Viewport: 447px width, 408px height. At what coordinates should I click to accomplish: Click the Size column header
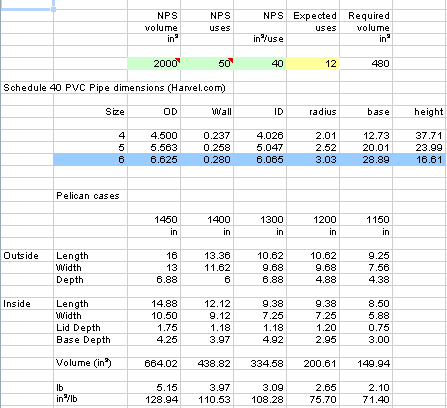[115, 112]
